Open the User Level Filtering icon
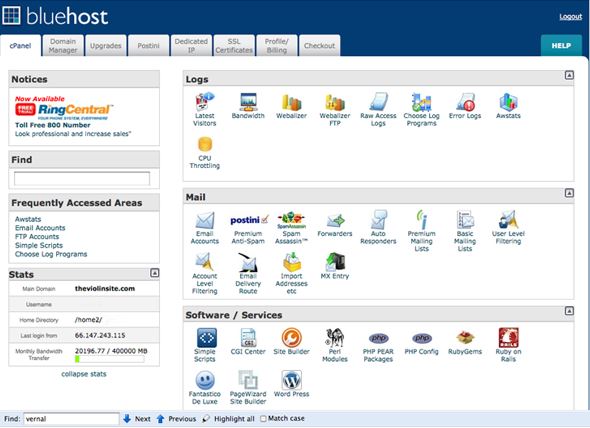This screenshot has width=590, height=428. click(508, 220)
